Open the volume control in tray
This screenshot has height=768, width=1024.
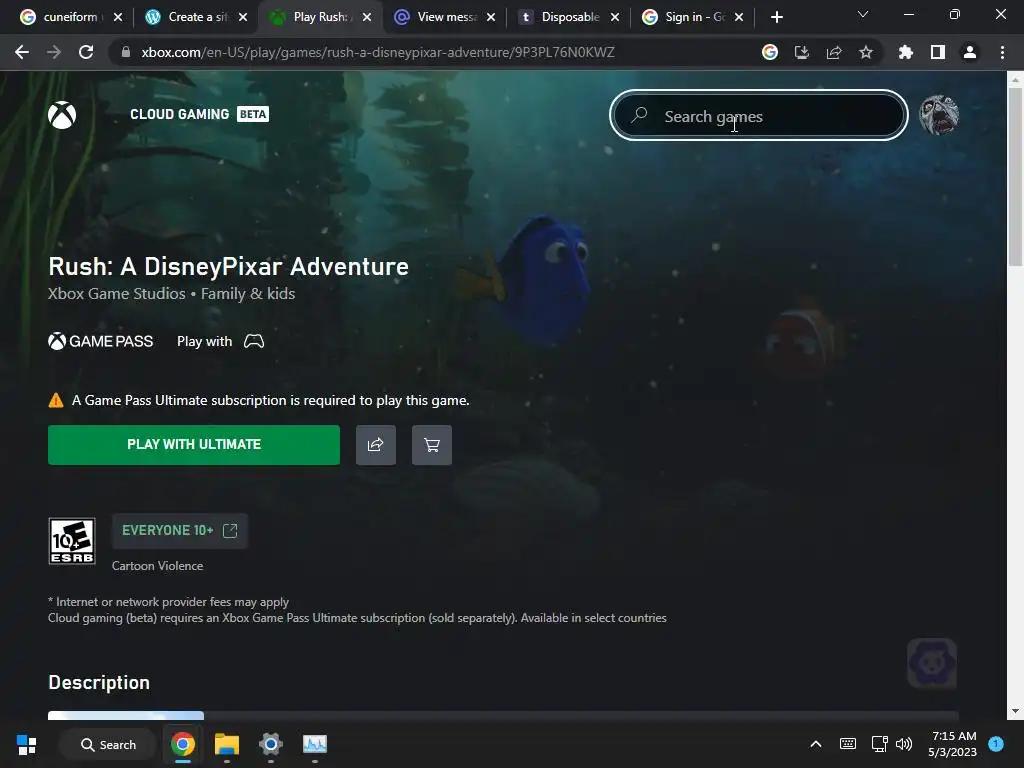tap(904, 744)
